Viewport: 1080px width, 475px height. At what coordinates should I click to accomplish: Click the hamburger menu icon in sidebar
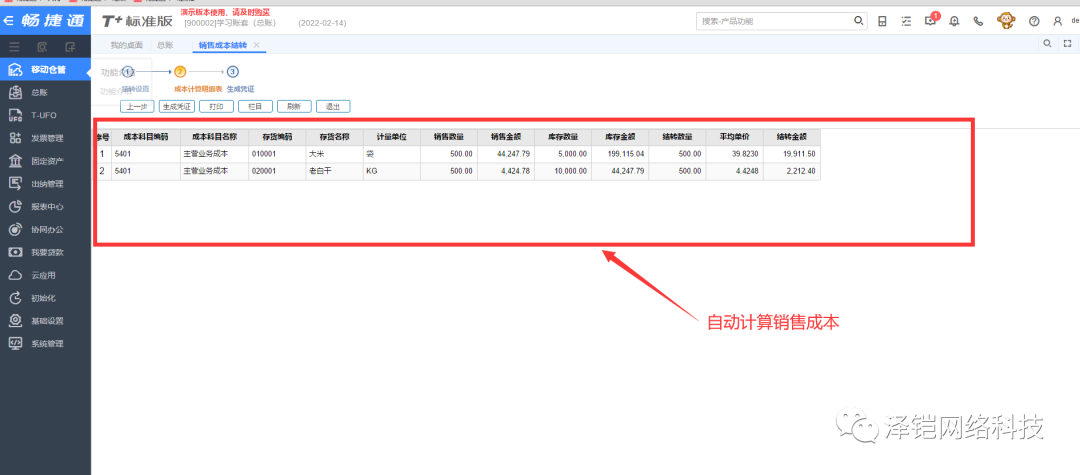(14, 46)
